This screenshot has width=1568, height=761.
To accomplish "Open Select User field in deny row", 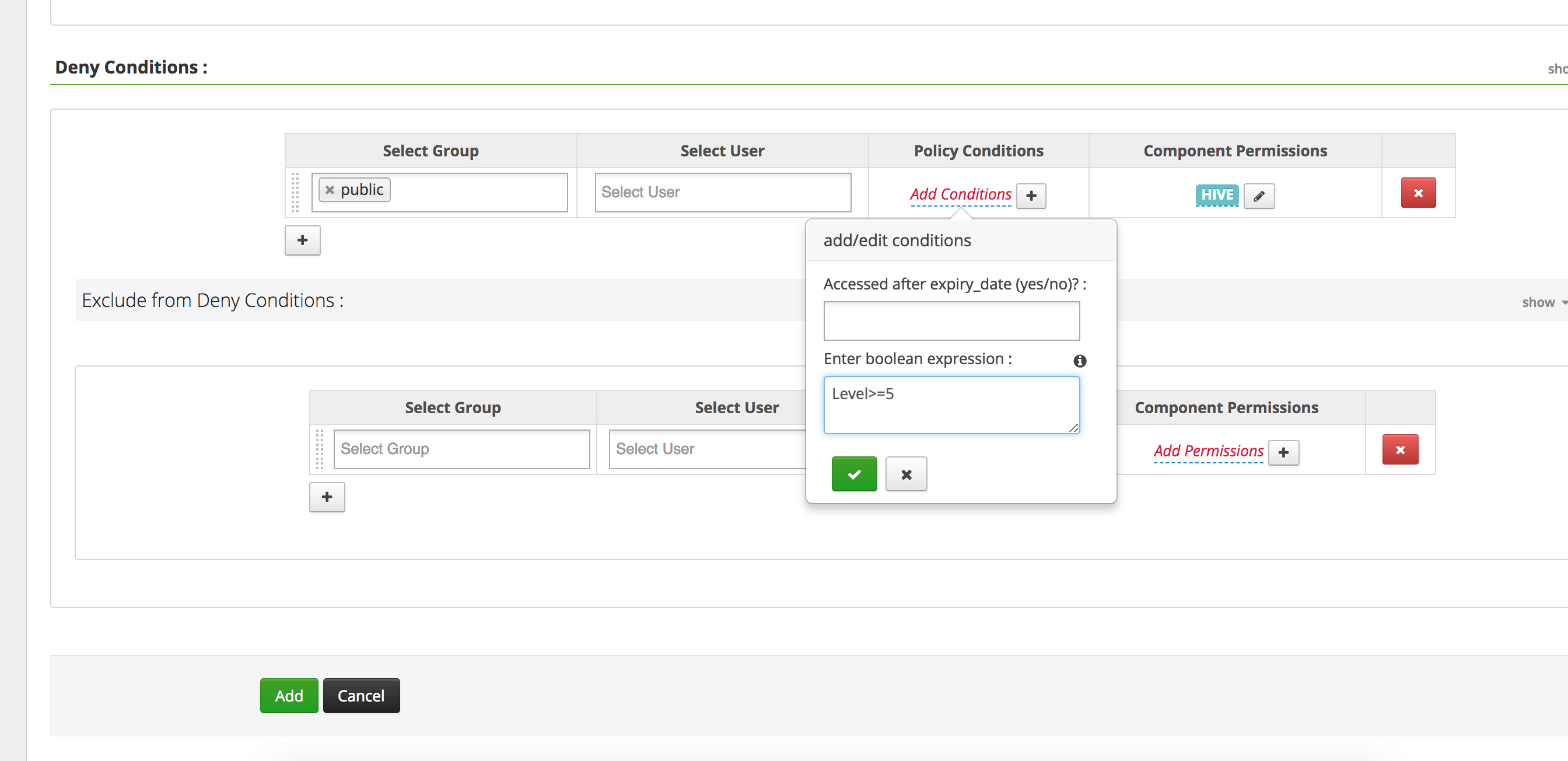I will [722, 193].
